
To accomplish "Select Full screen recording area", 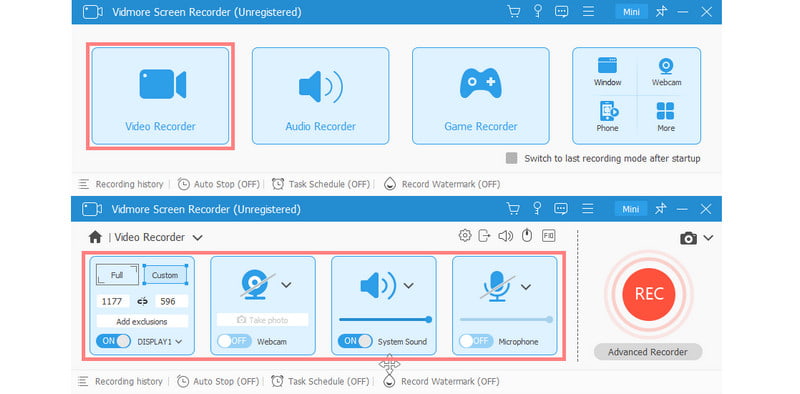I will [117, 275].
